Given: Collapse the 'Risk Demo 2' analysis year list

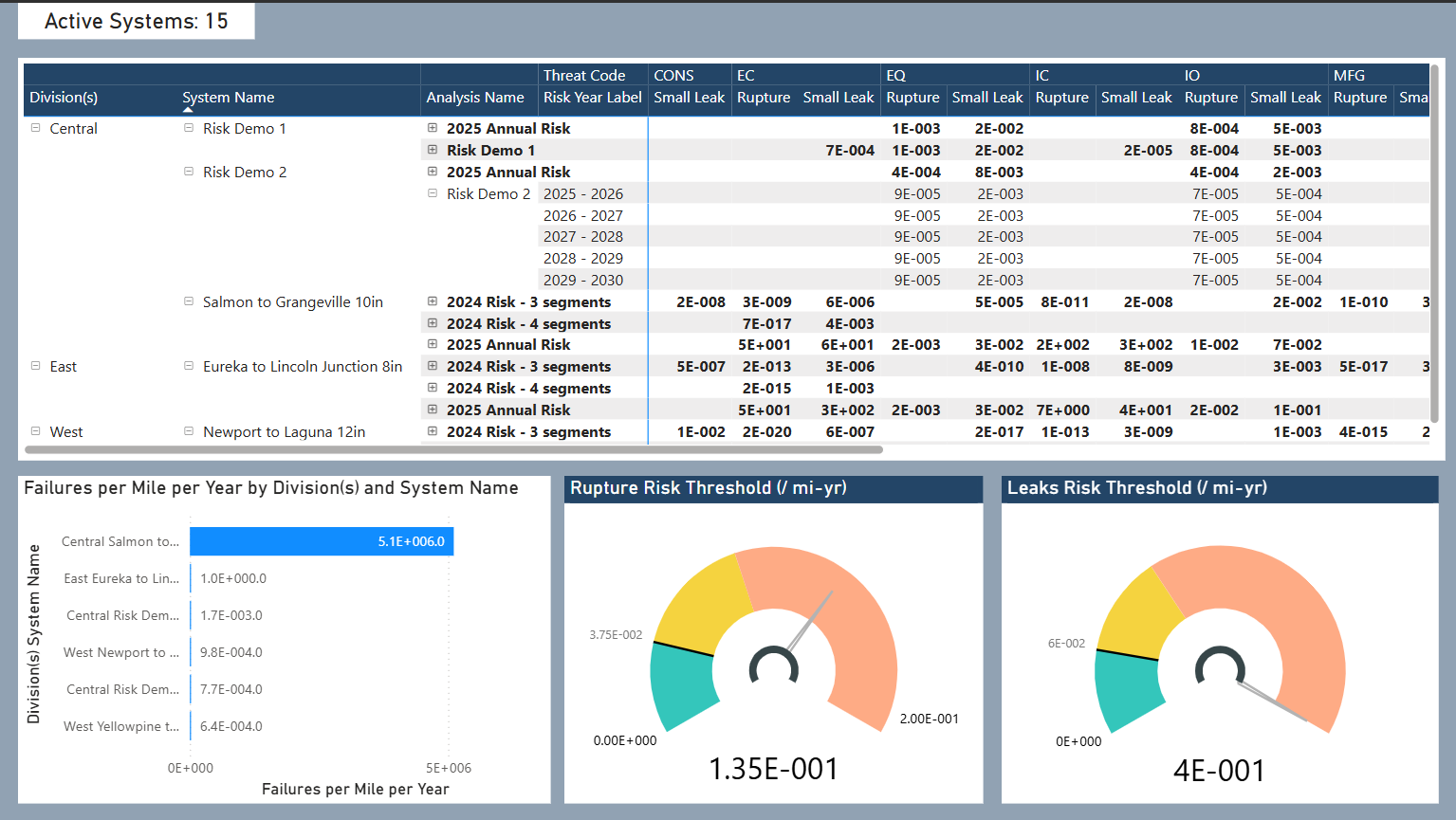Looking at the screenshot, I should coord(433,193).
